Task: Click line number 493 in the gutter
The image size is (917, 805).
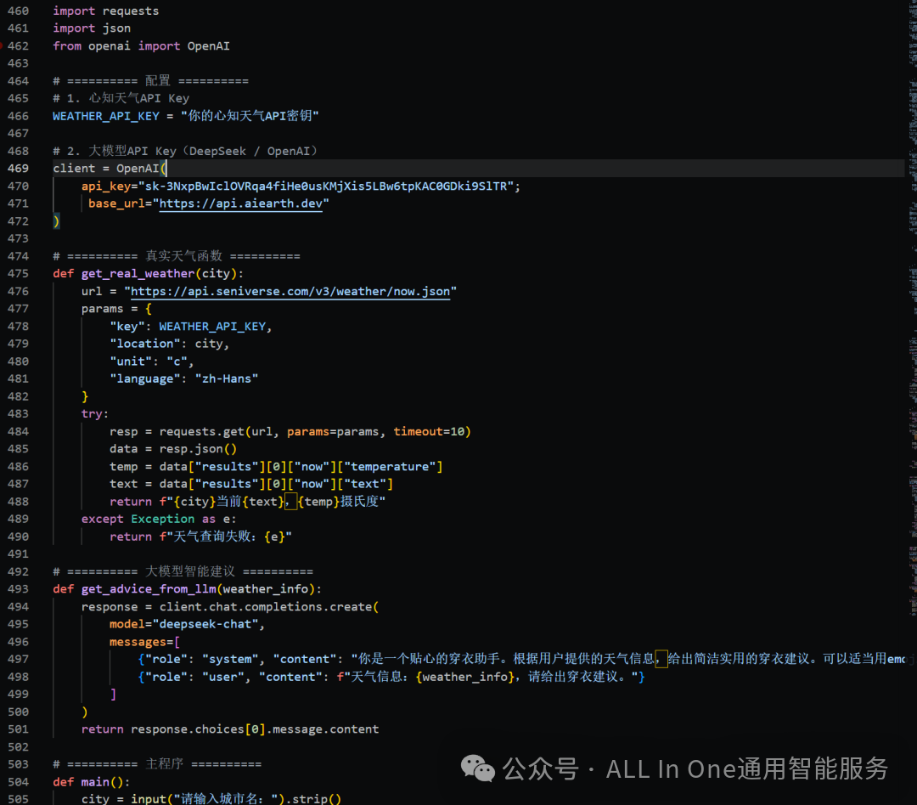Action: pos(18,589)
